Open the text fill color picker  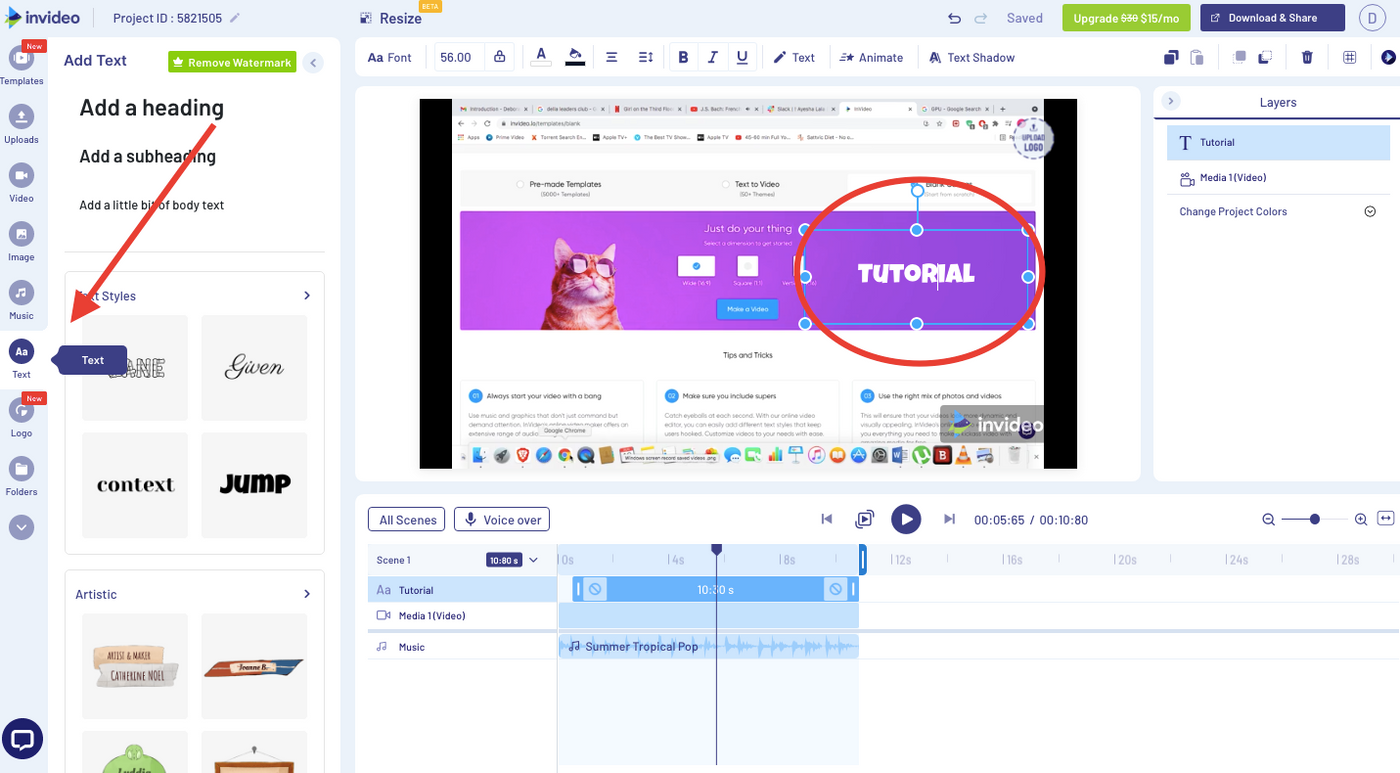tap(541, 56)
